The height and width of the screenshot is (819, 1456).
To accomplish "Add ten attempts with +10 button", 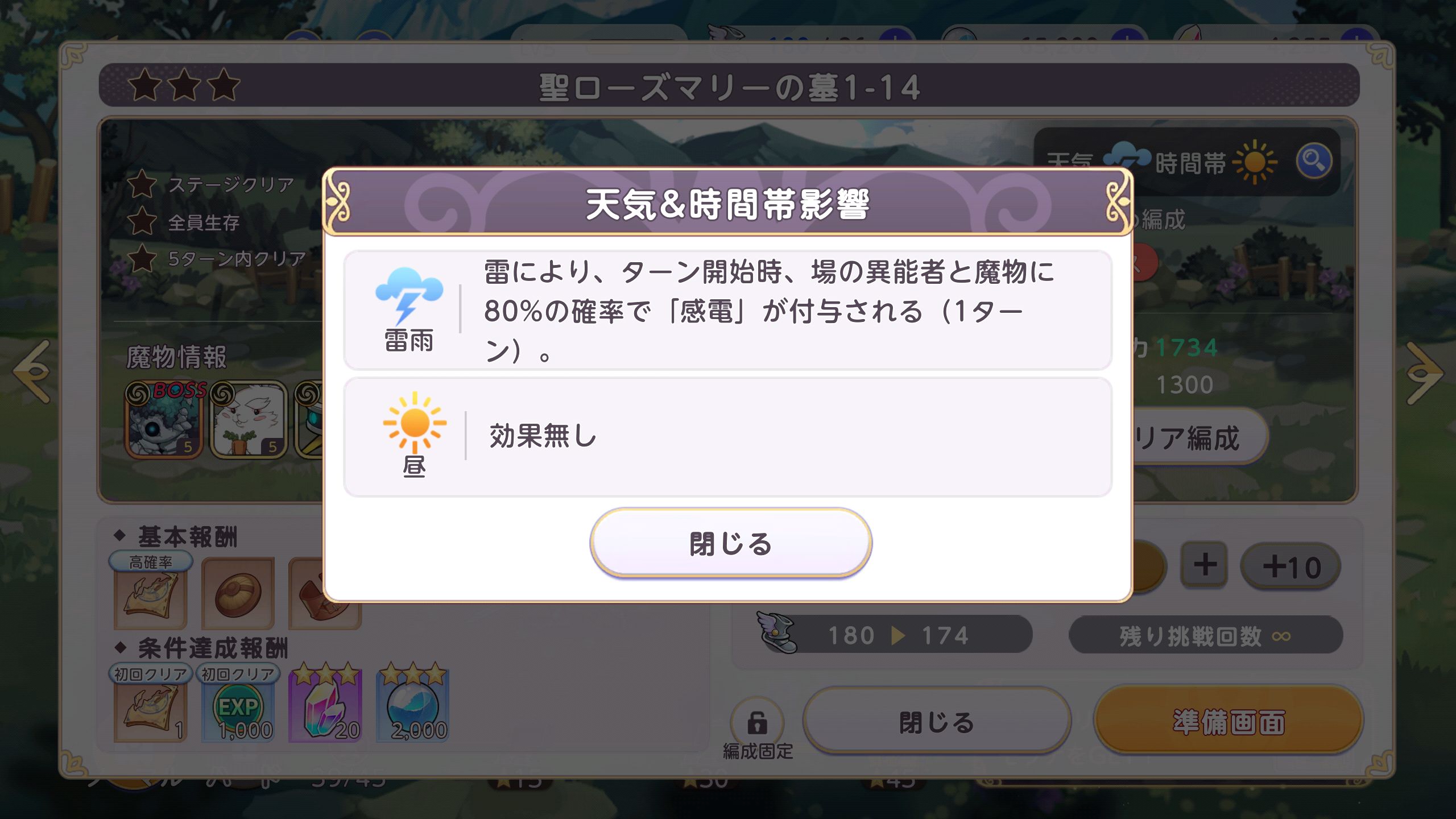I will [1290, 566].
